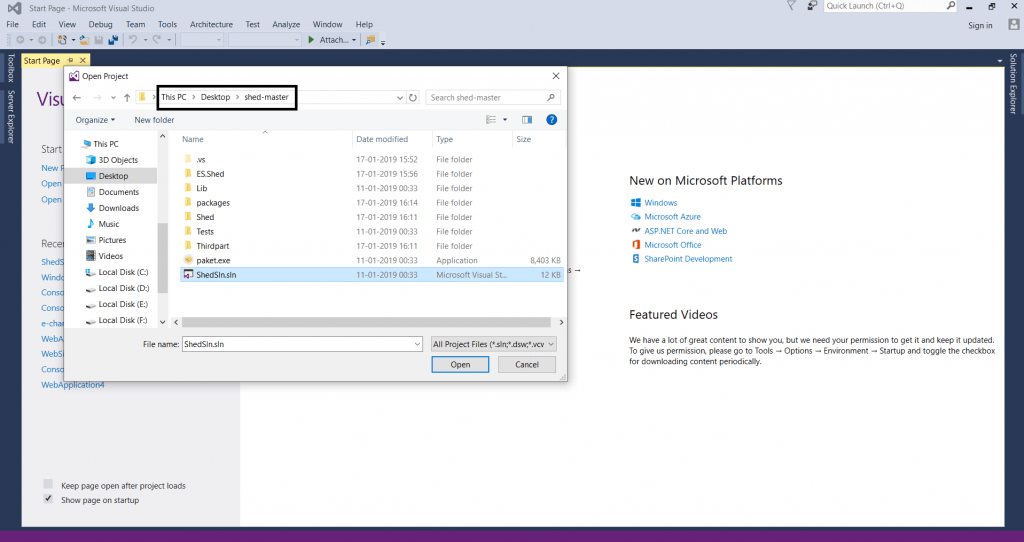Open the Architecture menu
The image size is (1024, 542).
(x=211, y=24)
